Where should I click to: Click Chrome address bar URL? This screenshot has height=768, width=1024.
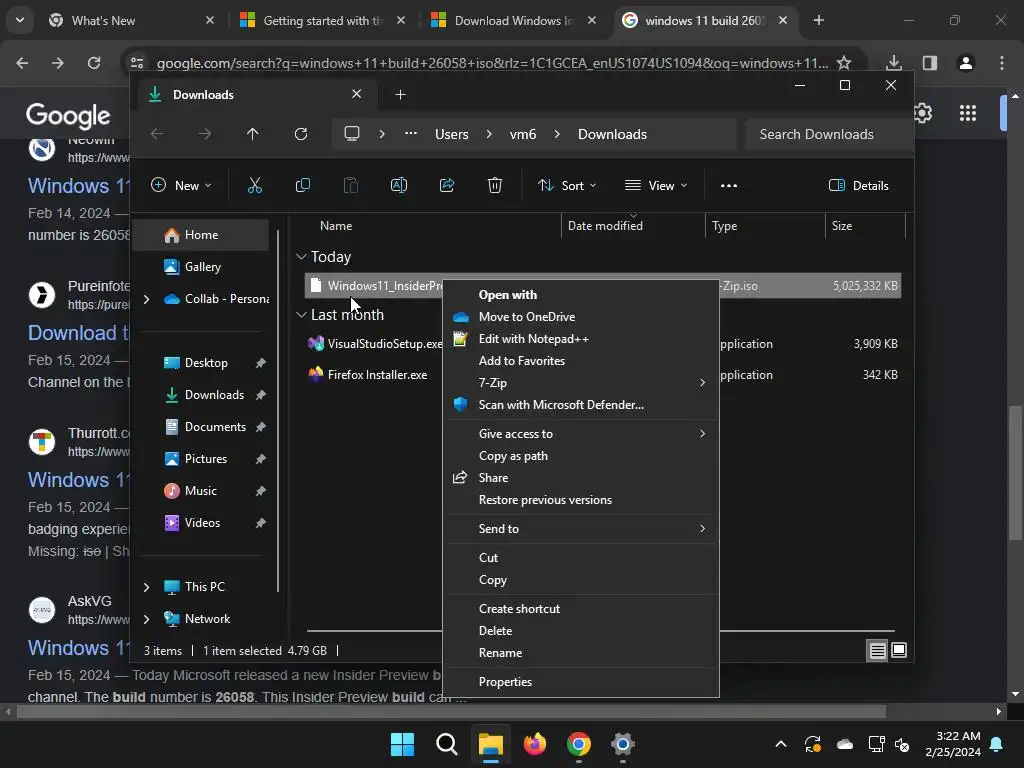[x=492, y=63]
